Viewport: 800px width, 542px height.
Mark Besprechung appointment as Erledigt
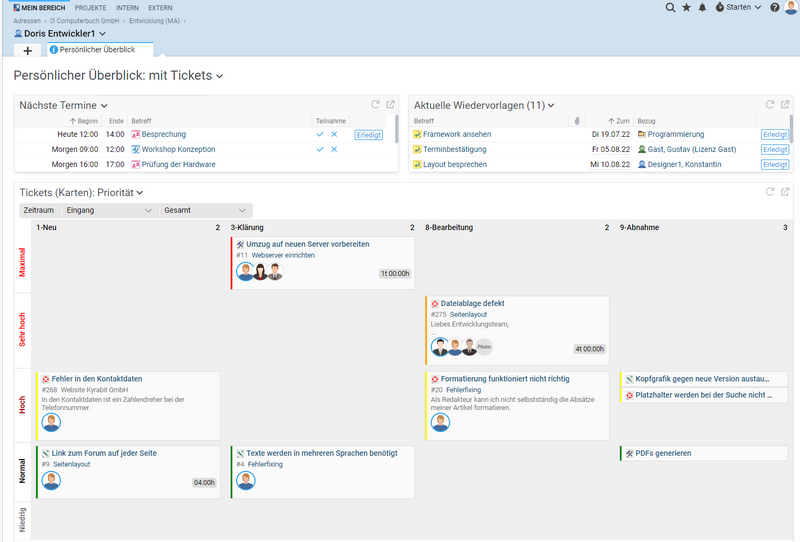coord(369,135)
